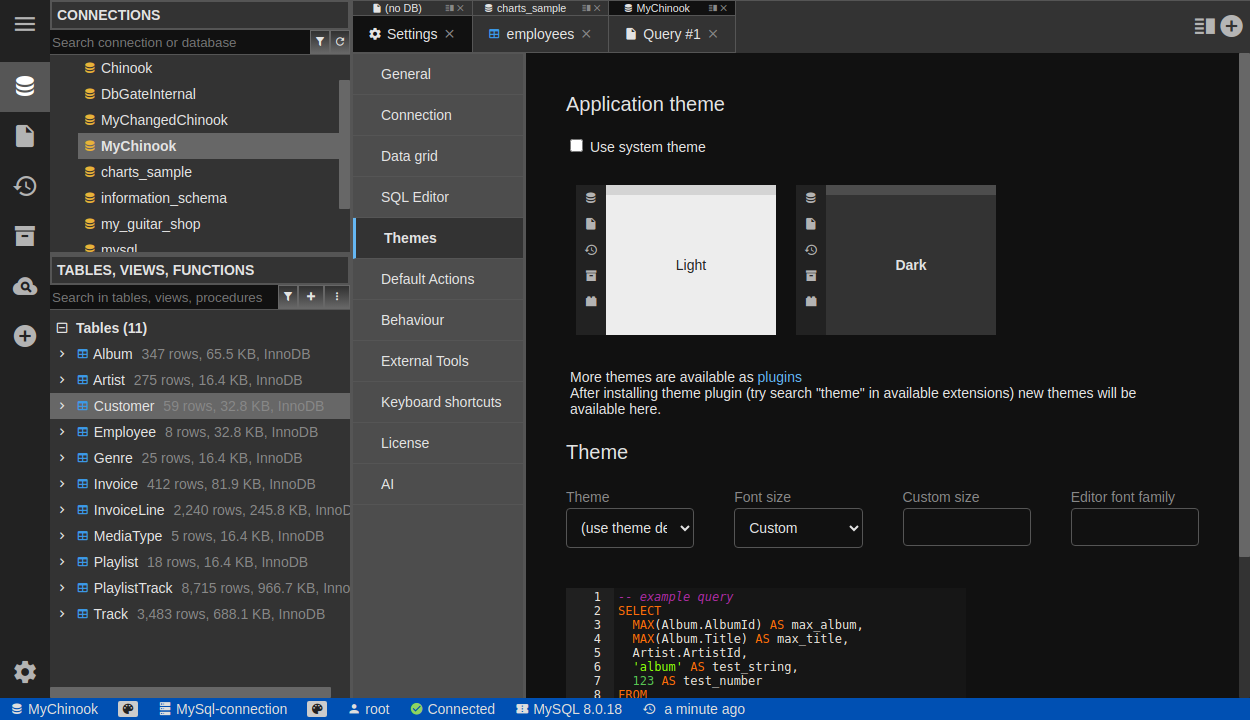Enable the Use system theme checkbox
This screenshot has height=720, width=1250.
576,146
